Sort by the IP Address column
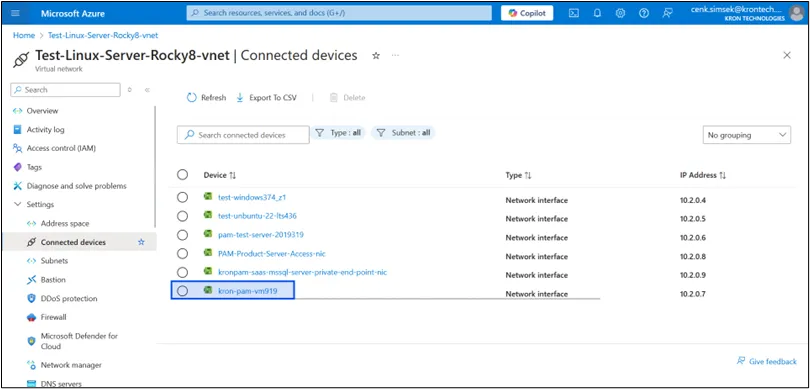Image resolution: width=810 pixels, height=389 pixels. (x=703, y=175)
